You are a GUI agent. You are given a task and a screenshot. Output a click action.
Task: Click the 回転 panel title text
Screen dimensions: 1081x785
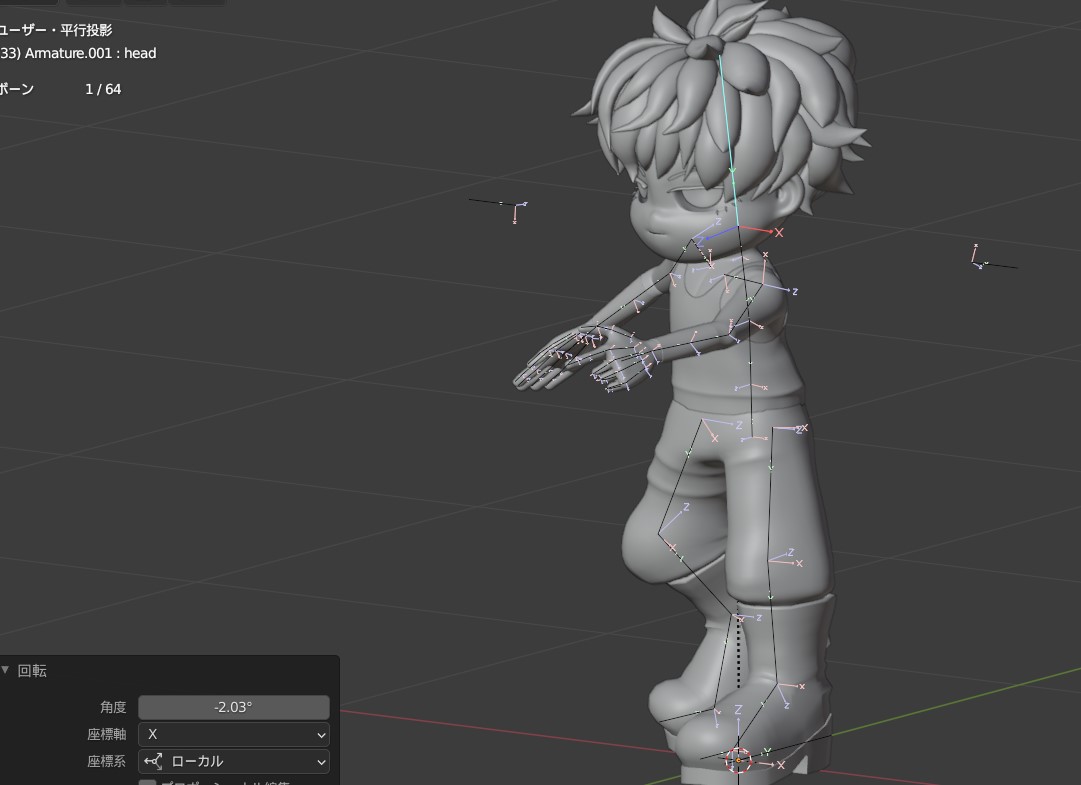(x=32, y=671)
